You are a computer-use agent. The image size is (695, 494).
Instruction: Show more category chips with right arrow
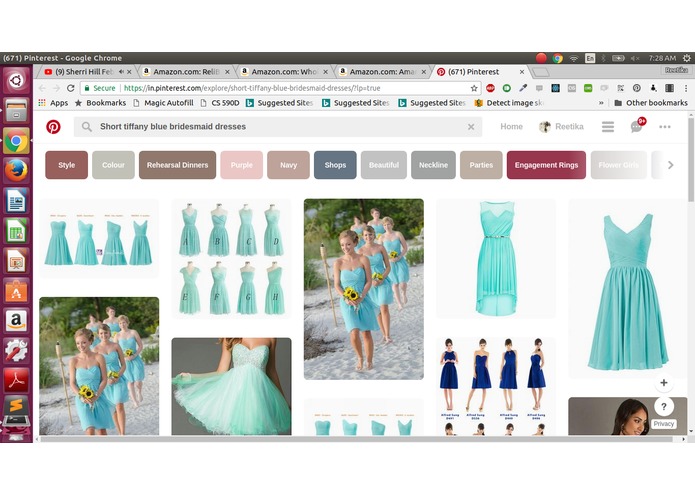[x=670, y=165]
